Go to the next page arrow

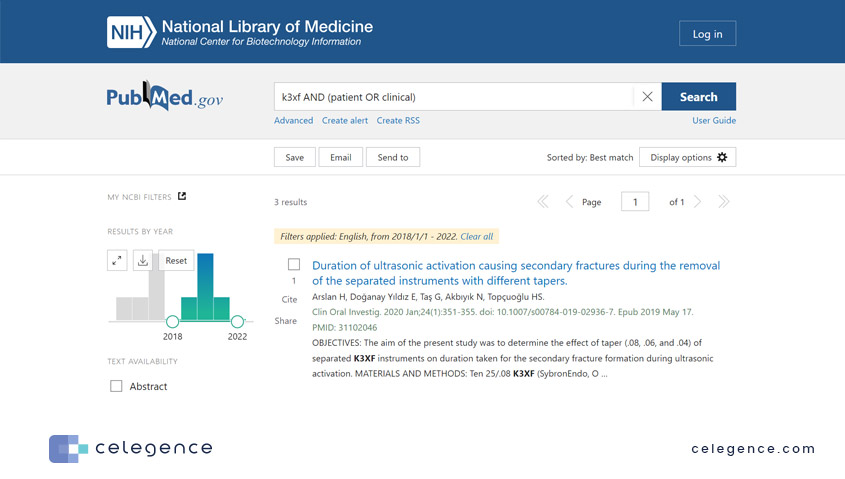tap(697, 202)
